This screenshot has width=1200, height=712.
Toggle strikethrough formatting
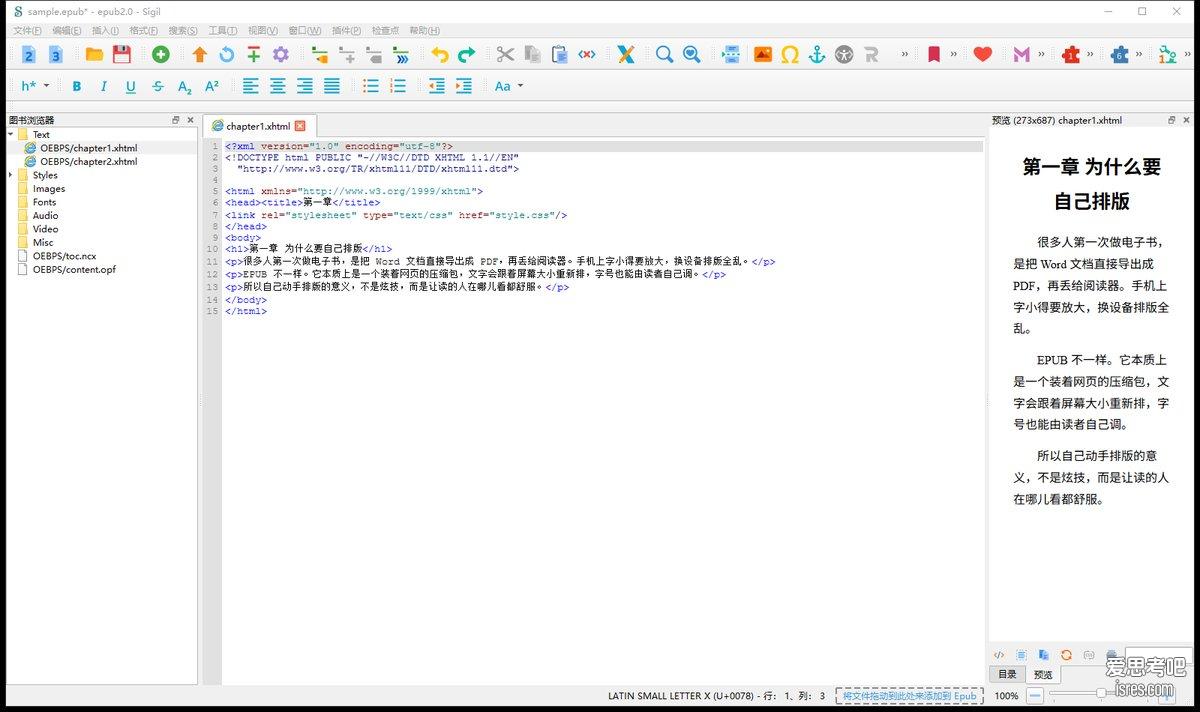pos(158,86)
